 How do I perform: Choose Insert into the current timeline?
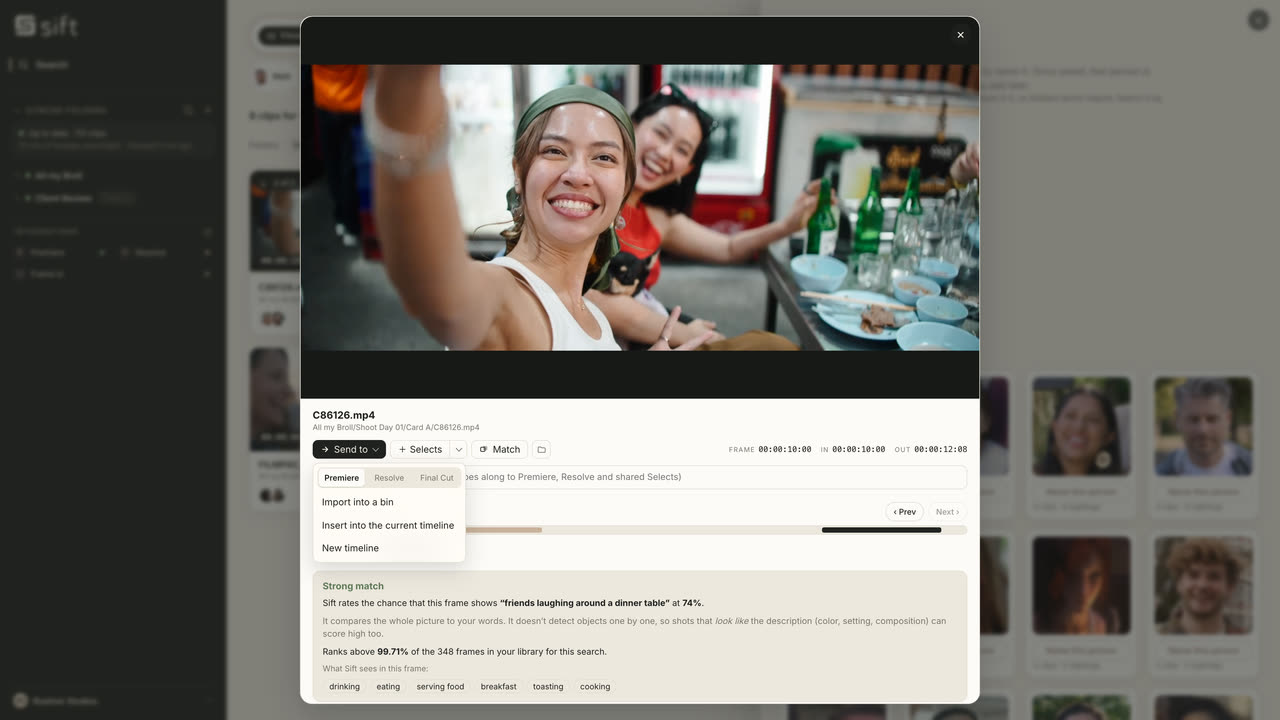click(x=389, y=525)
